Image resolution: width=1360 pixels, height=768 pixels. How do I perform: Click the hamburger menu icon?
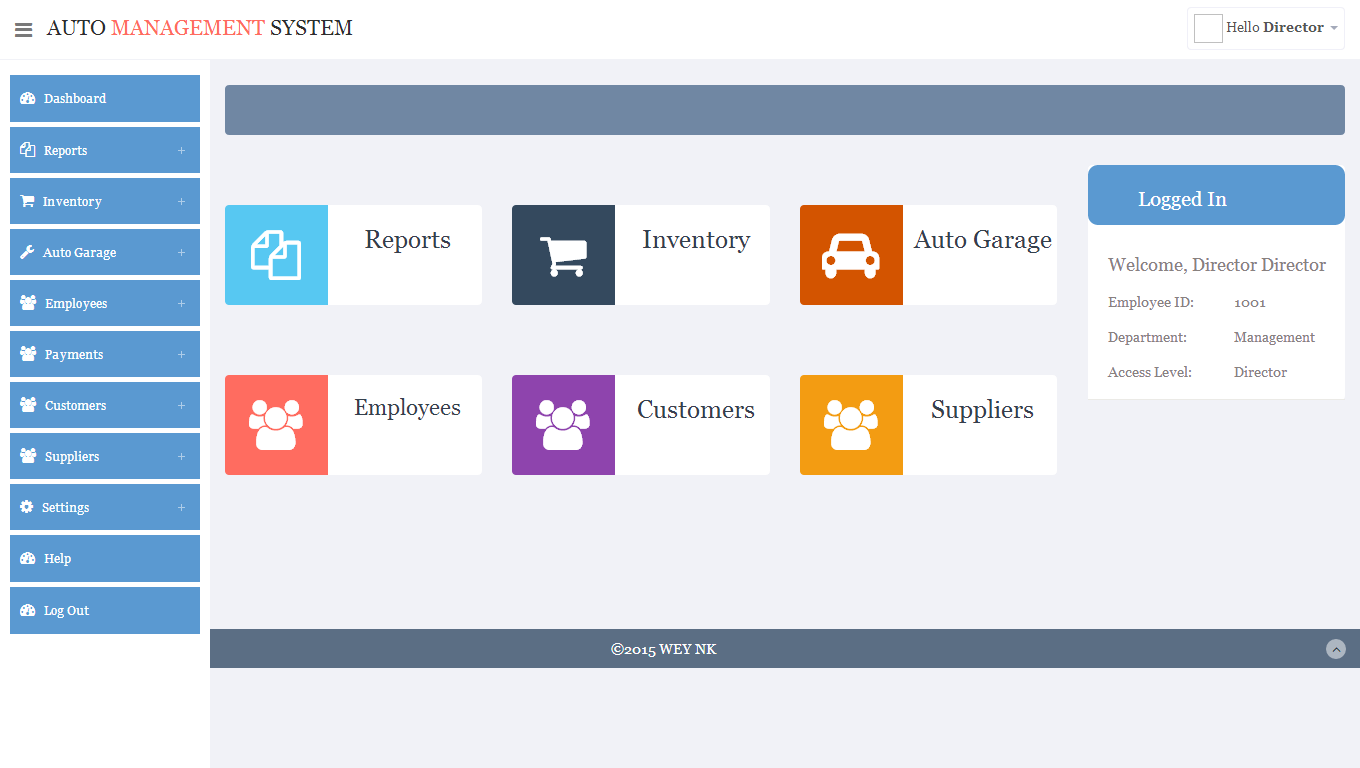(x=24, y=30)
